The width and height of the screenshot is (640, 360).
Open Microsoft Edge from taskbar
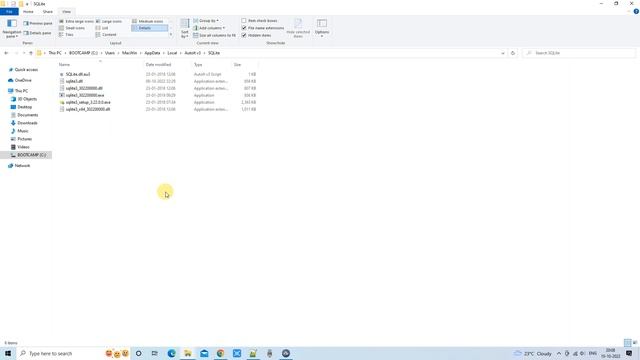(x=171, y=353)
